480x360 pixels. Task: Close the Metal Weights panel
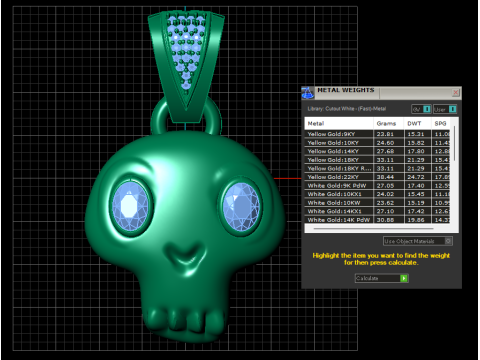point(455,92)
